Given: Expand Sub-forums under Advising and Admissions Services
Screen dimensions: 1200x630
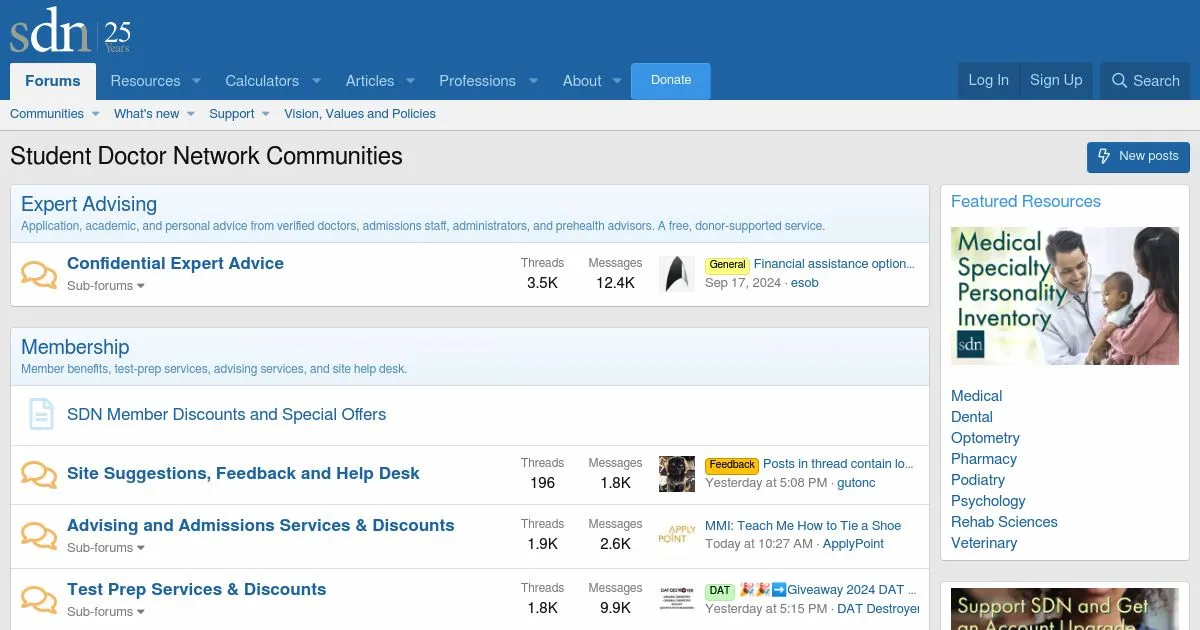Looking at the screenshot, I should tap(106, 548).
